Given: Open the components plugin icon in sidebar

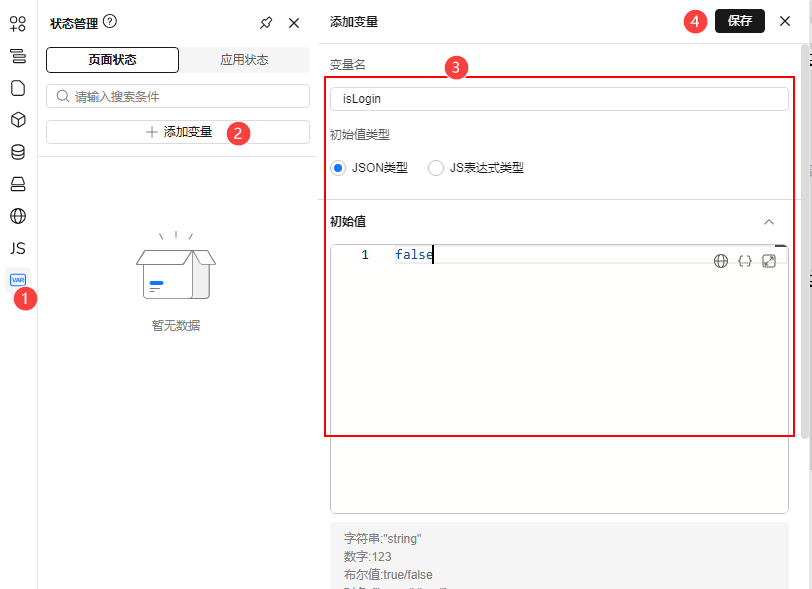Looking at the screenshot, I should (18, 23).
